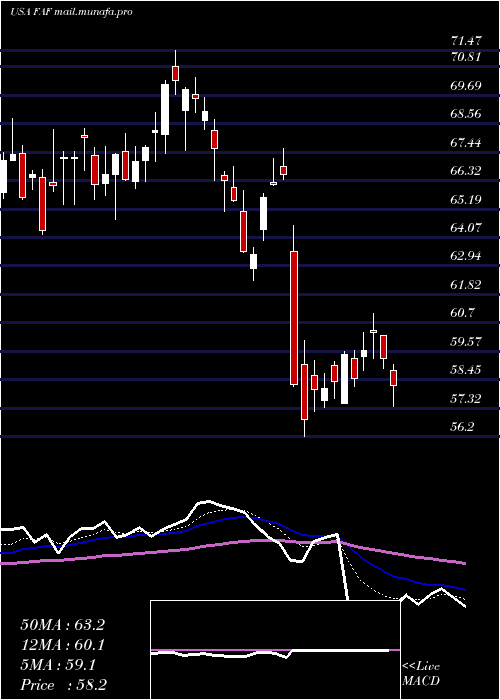Click the 61.82 price axis label

[466, 285]
